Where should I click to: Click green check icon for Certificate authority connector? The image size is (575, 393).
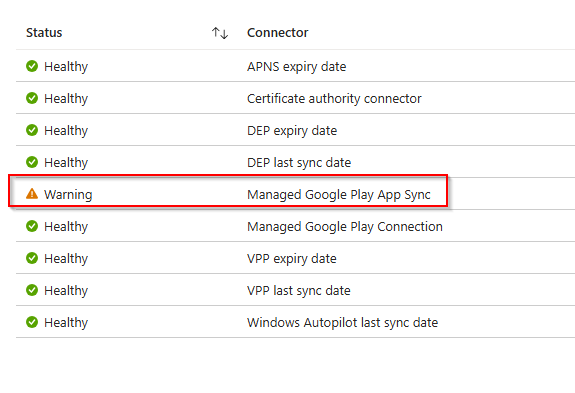click(32, 98)
